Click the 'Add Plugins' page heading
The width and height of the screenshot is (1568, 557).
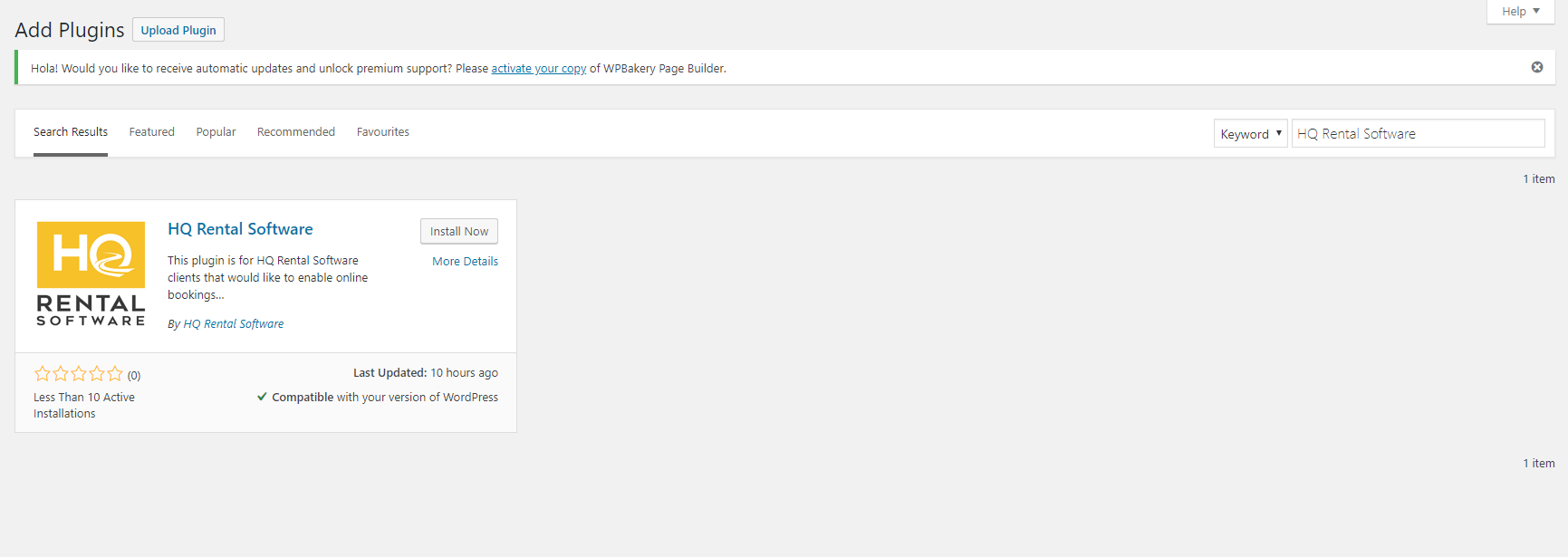tap(70, 30)
